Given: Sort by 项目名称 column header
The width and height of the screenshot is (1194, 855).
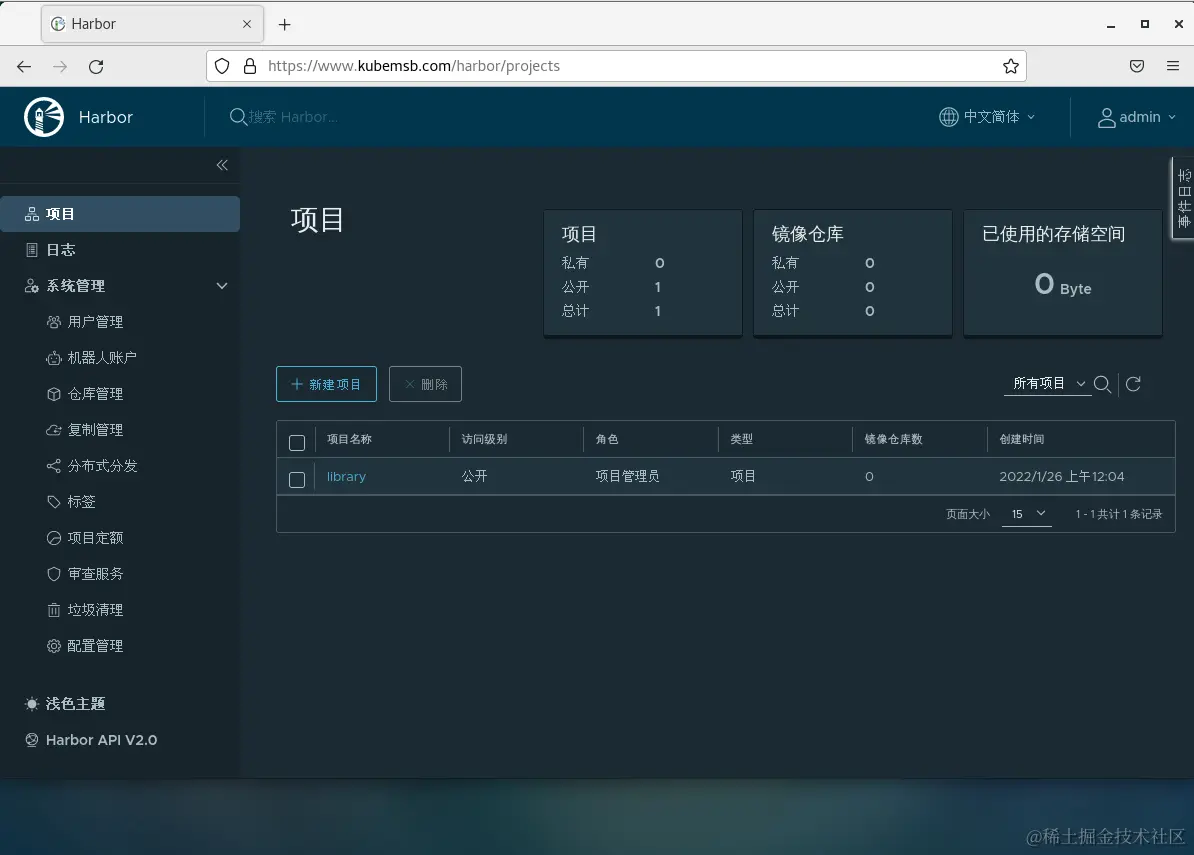Looking at the screenshot, I should 350,439.
